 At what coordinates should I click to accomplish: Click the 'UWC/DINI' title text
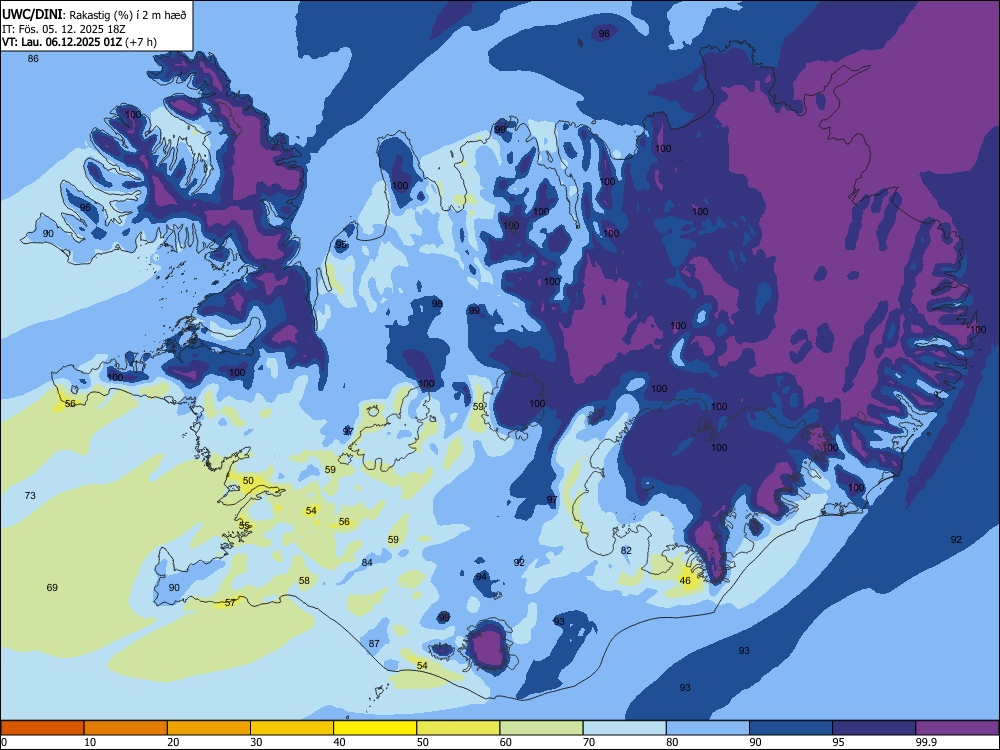coord(32,15)
